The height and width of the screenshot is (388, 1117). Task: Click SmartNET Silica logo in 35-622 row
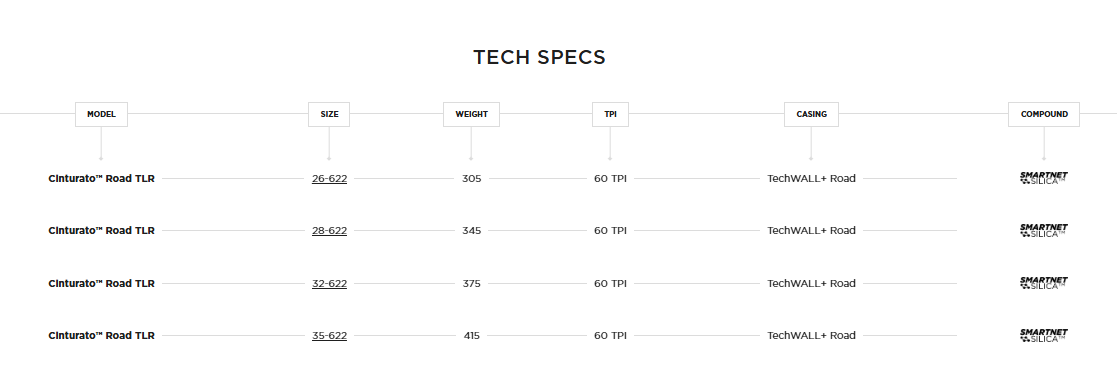click(x=1044, y=335)
